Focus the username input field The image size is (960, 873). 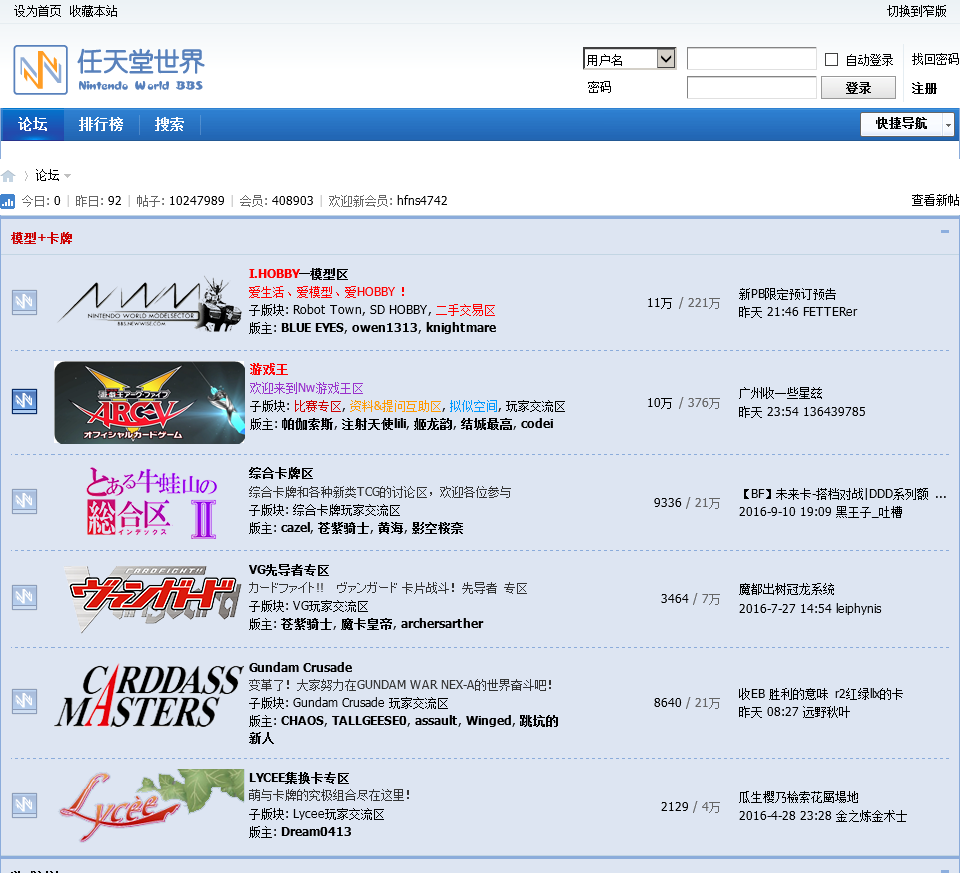(x=751, y=59)
